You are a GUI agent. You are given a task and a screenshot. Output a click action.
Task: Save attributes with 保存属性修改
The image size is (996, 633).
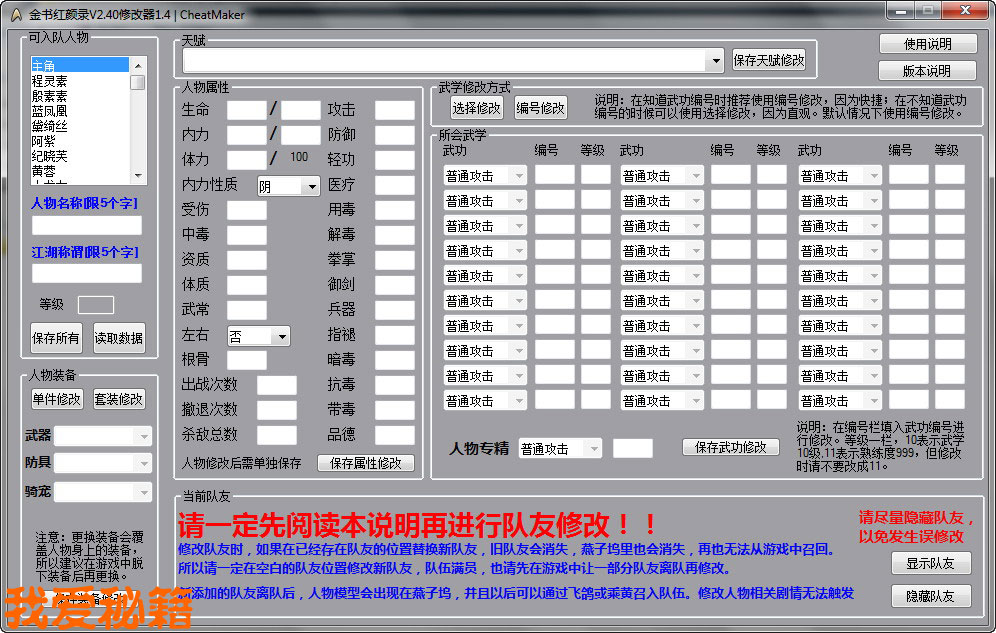365,463
